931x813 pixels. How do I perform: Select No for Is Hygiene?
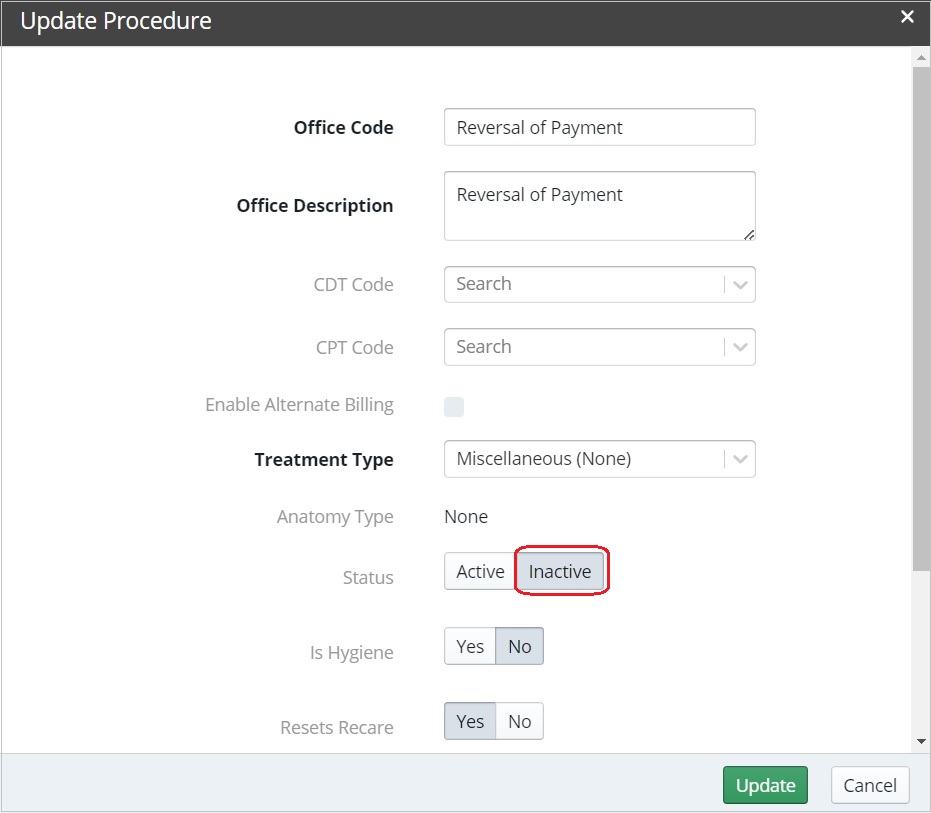pyautogui.click(x=520, y=647)
